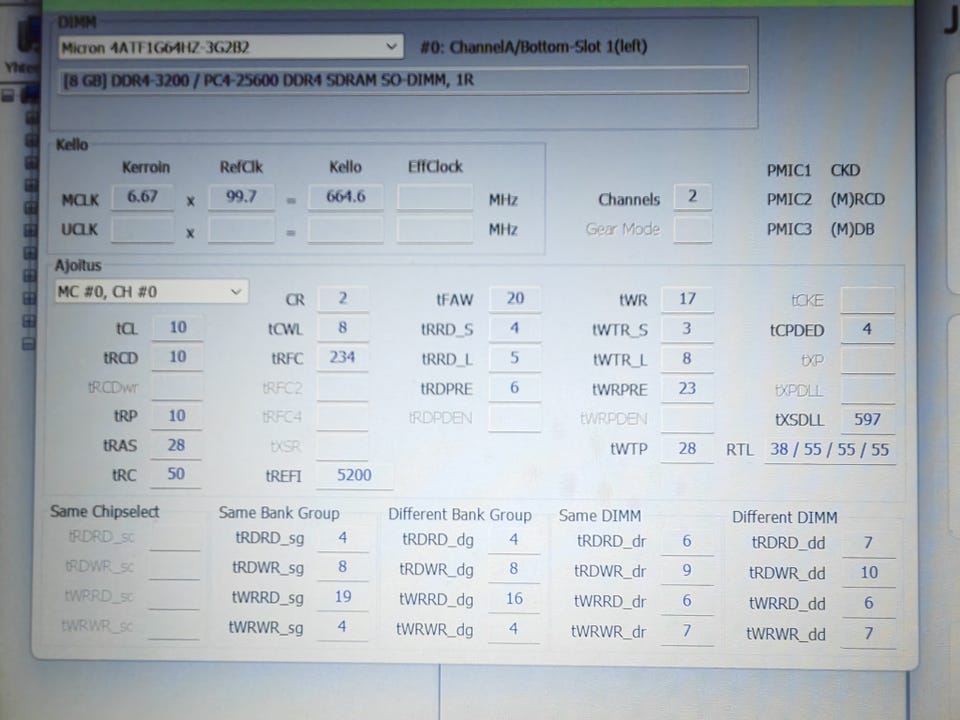This screenshot has width=960, height=720.
Task: Click the tWRWR_dr value field
Action: coord(687,631)
